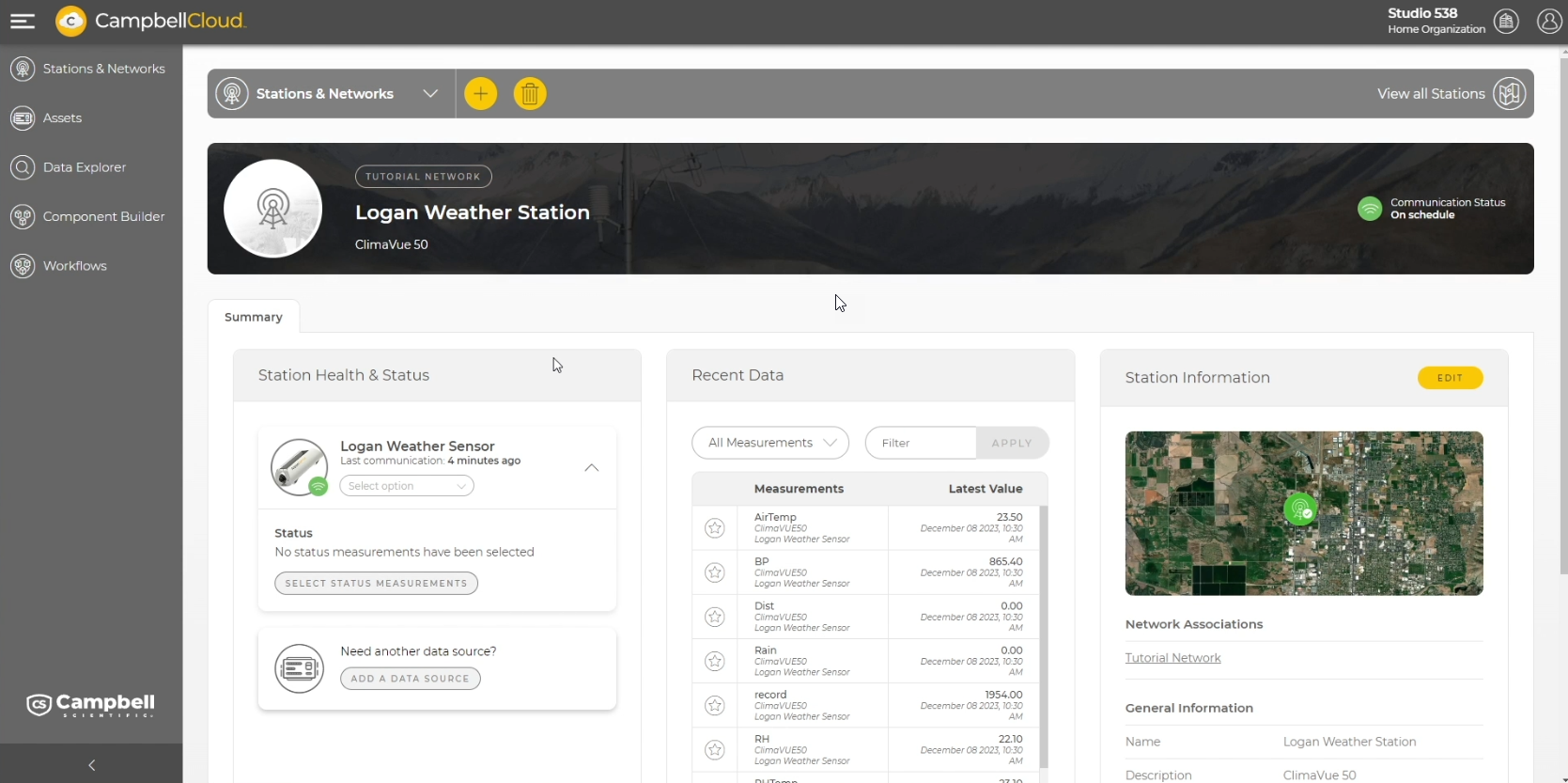
Task: Click the Latest Value column header
Action: click(x=986, y=489)
